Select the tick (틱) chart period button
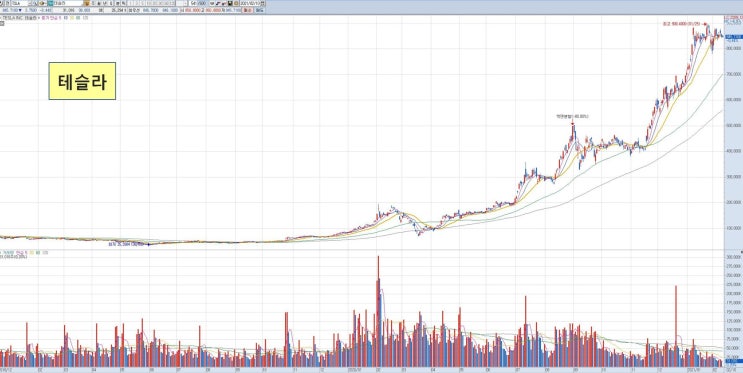The height and width of the screenshot is (373, 743). point(124,3)
